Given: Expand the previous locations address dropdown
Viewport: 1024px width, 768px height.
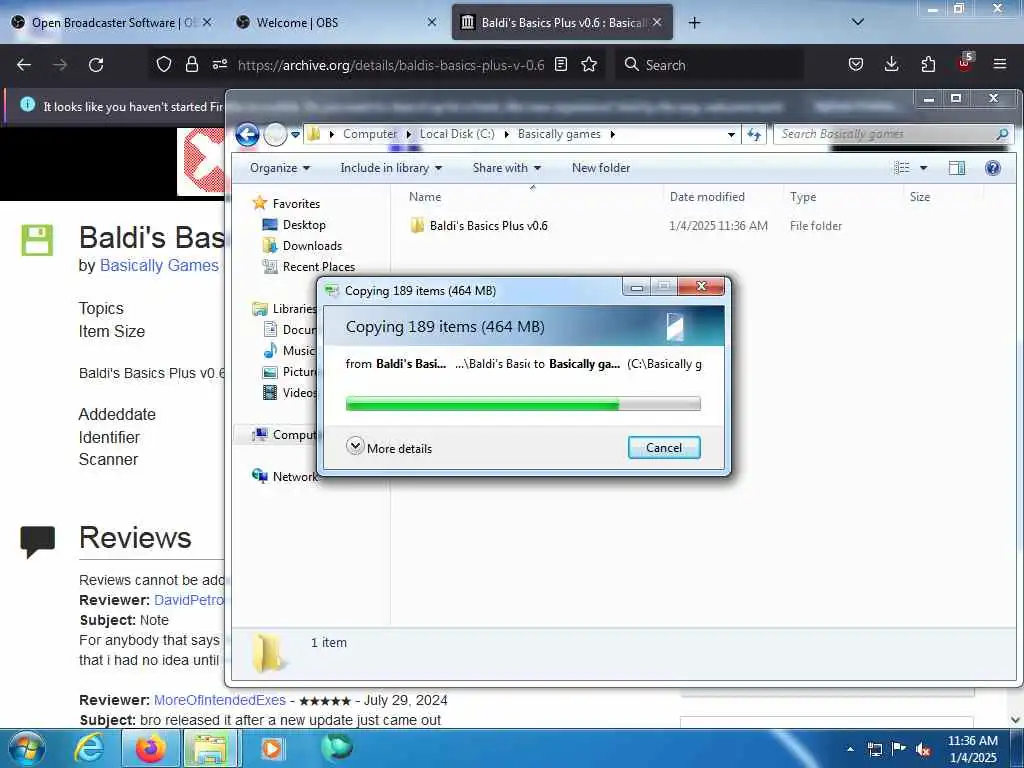Looking at the screenshot, I should (731, 135).
